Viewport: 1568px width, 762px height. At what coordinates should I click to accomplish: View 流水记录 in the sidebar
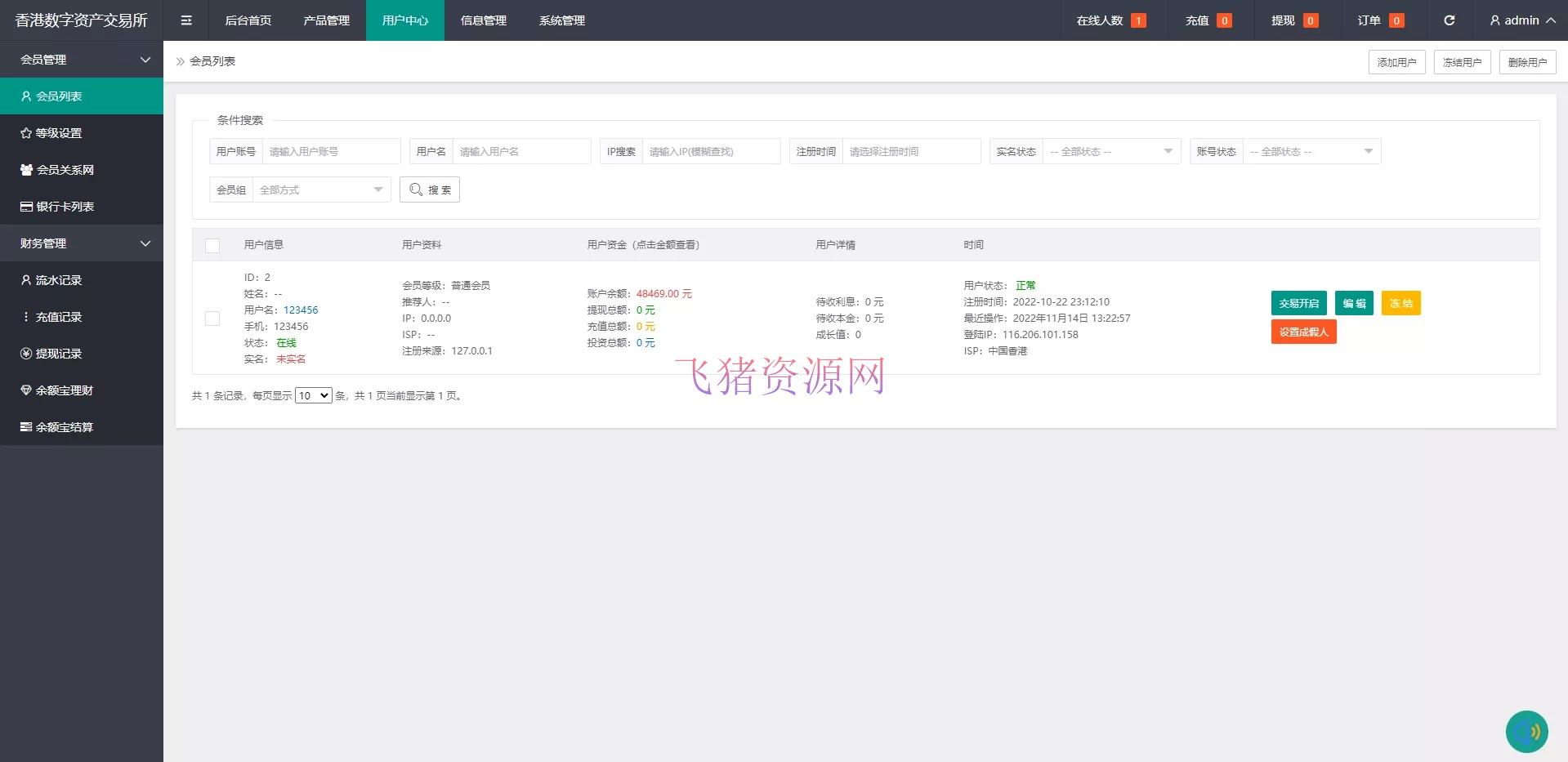click(x=60, y=279)
